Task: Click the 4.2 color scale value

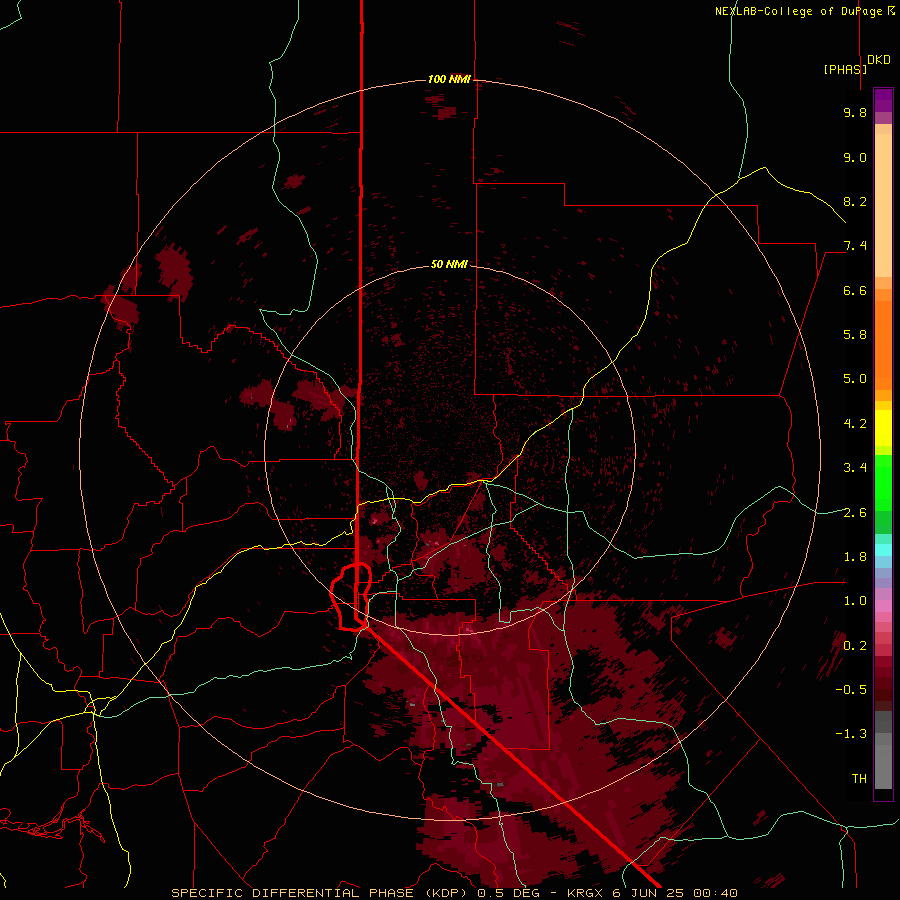Action: [855, 424]
